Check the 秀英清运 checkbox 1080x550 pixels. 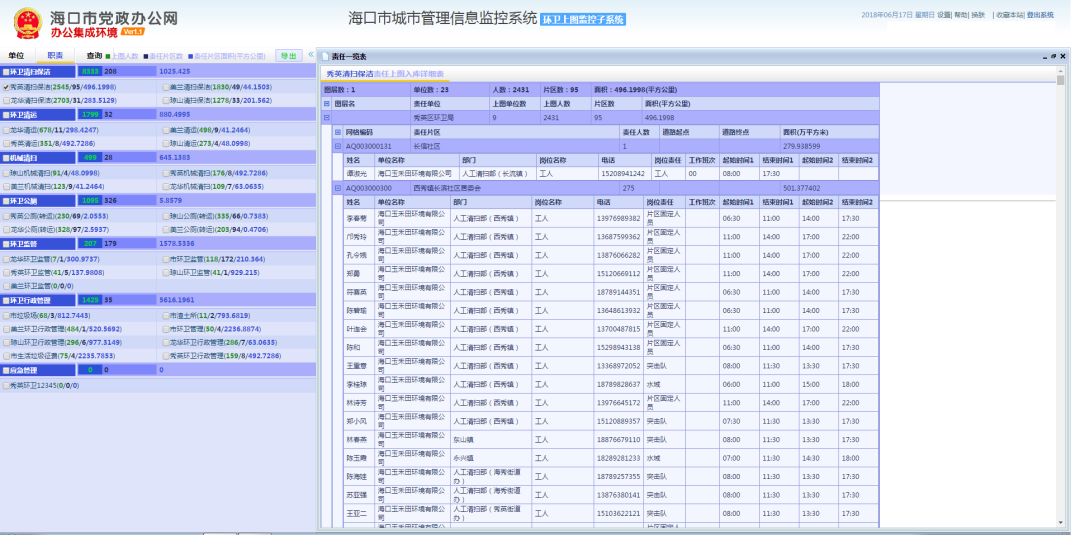click(6, 144)
